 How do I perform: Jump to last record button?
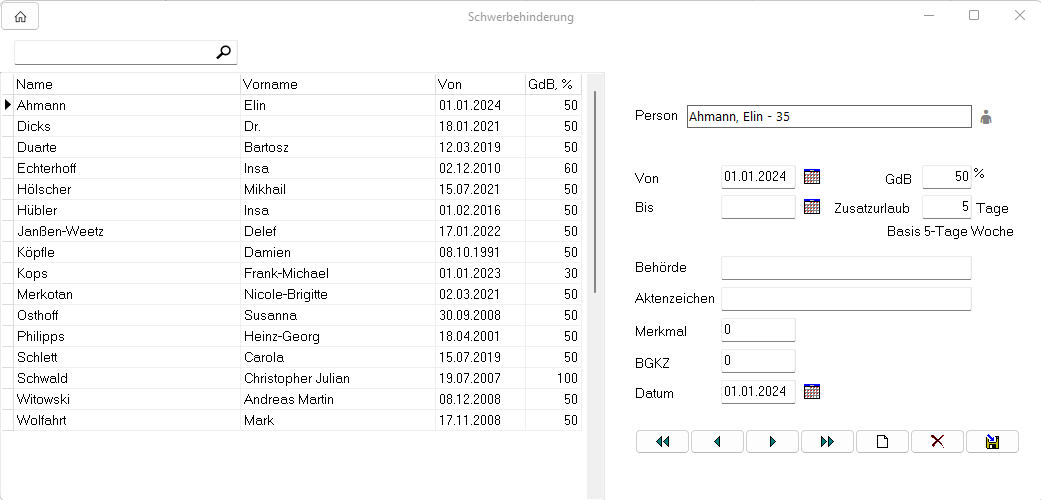click(827, 442)
